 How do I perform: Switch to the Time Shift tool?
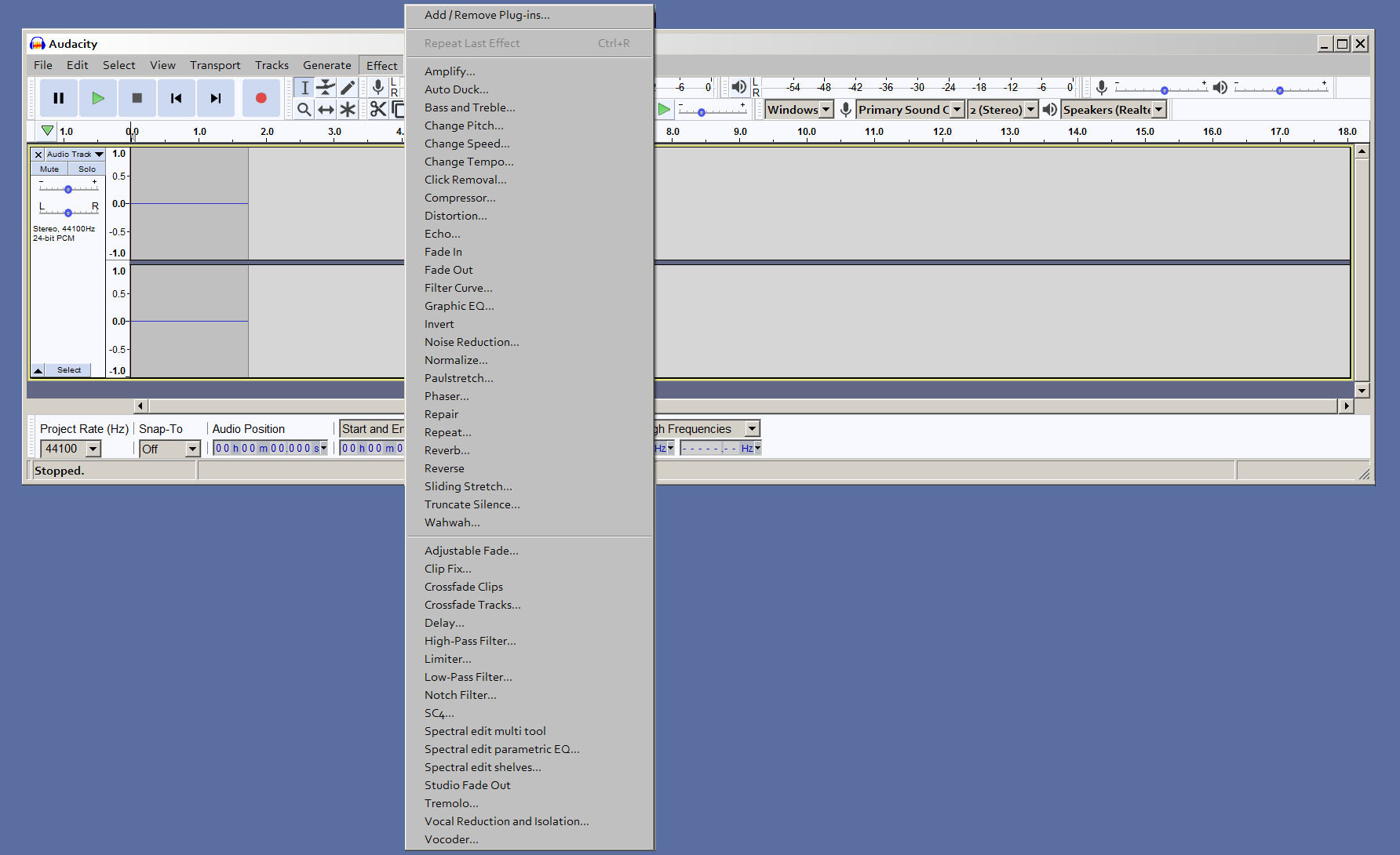click(326, 109)
